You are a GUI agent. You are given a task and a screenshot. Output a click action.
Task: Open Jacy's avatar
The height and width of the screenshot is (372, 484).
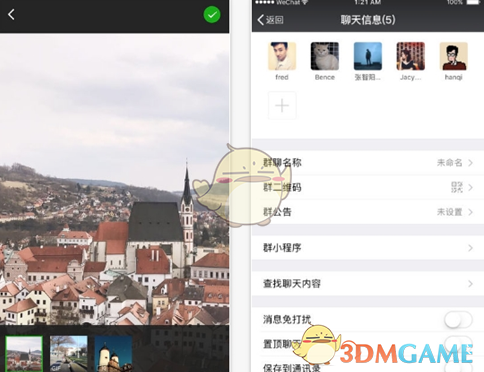click(411, 56)
